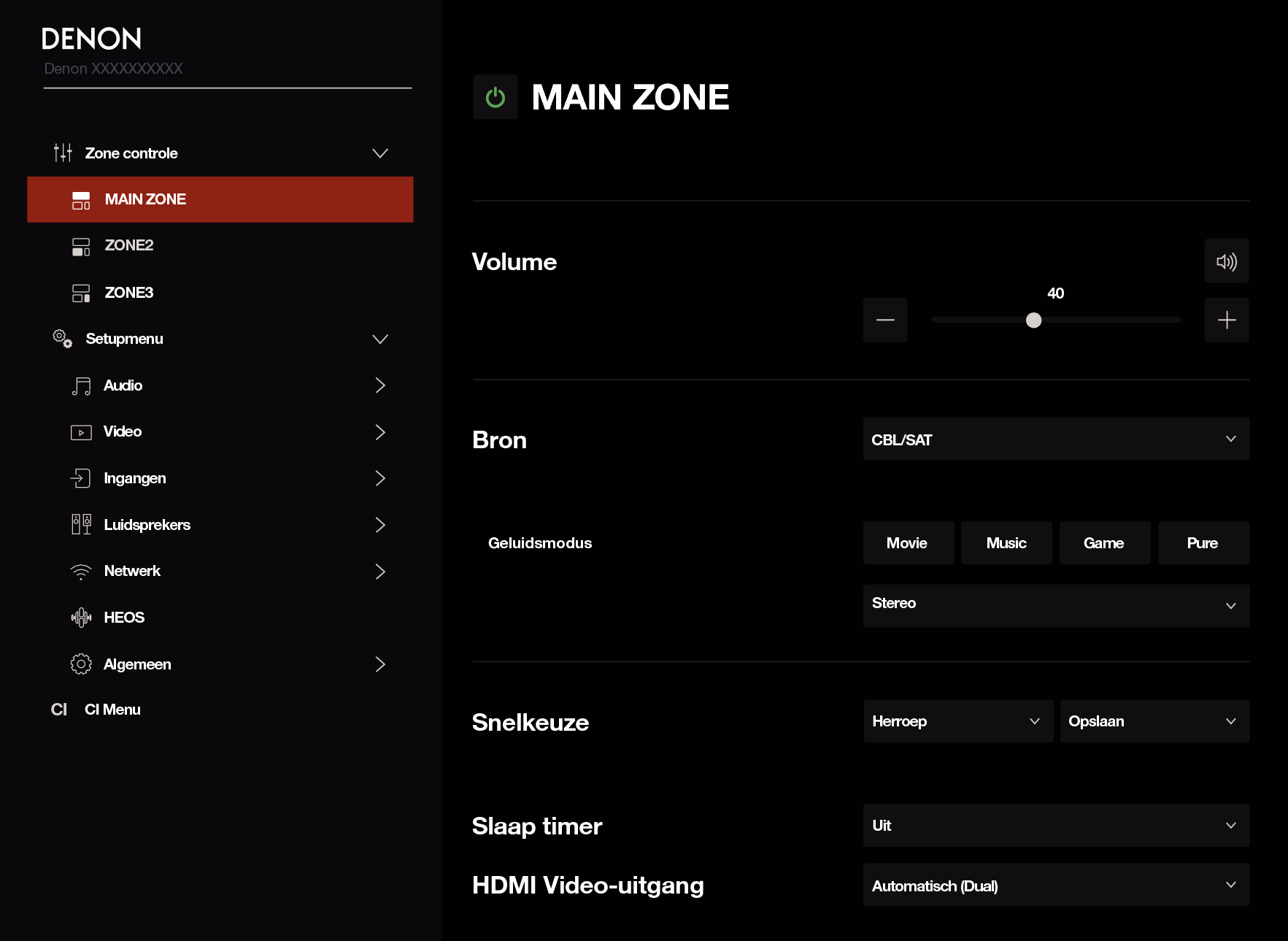
Task: Choose the Pure sound mode
Action: (x=1203, y=543)
